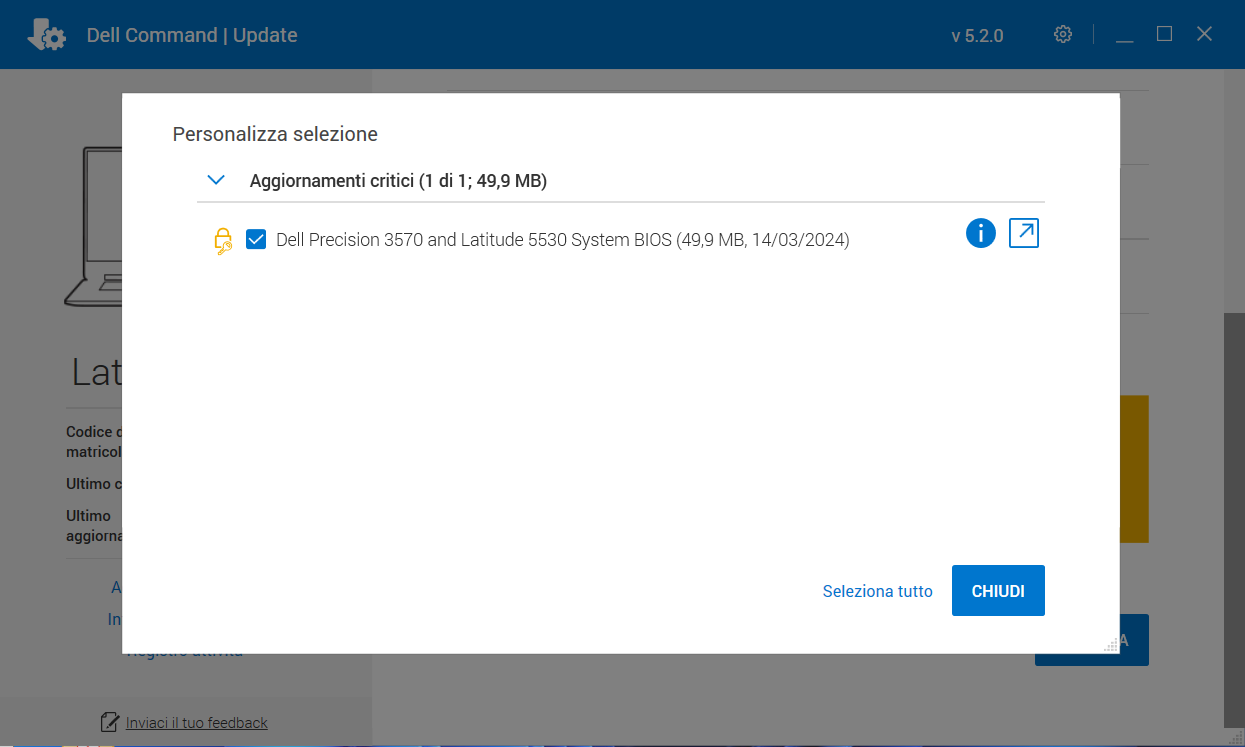The height and width of the screenshot is (747, 1245).
Task: Click the Aggiornamenti critici section header text
Action: [398, 181]
